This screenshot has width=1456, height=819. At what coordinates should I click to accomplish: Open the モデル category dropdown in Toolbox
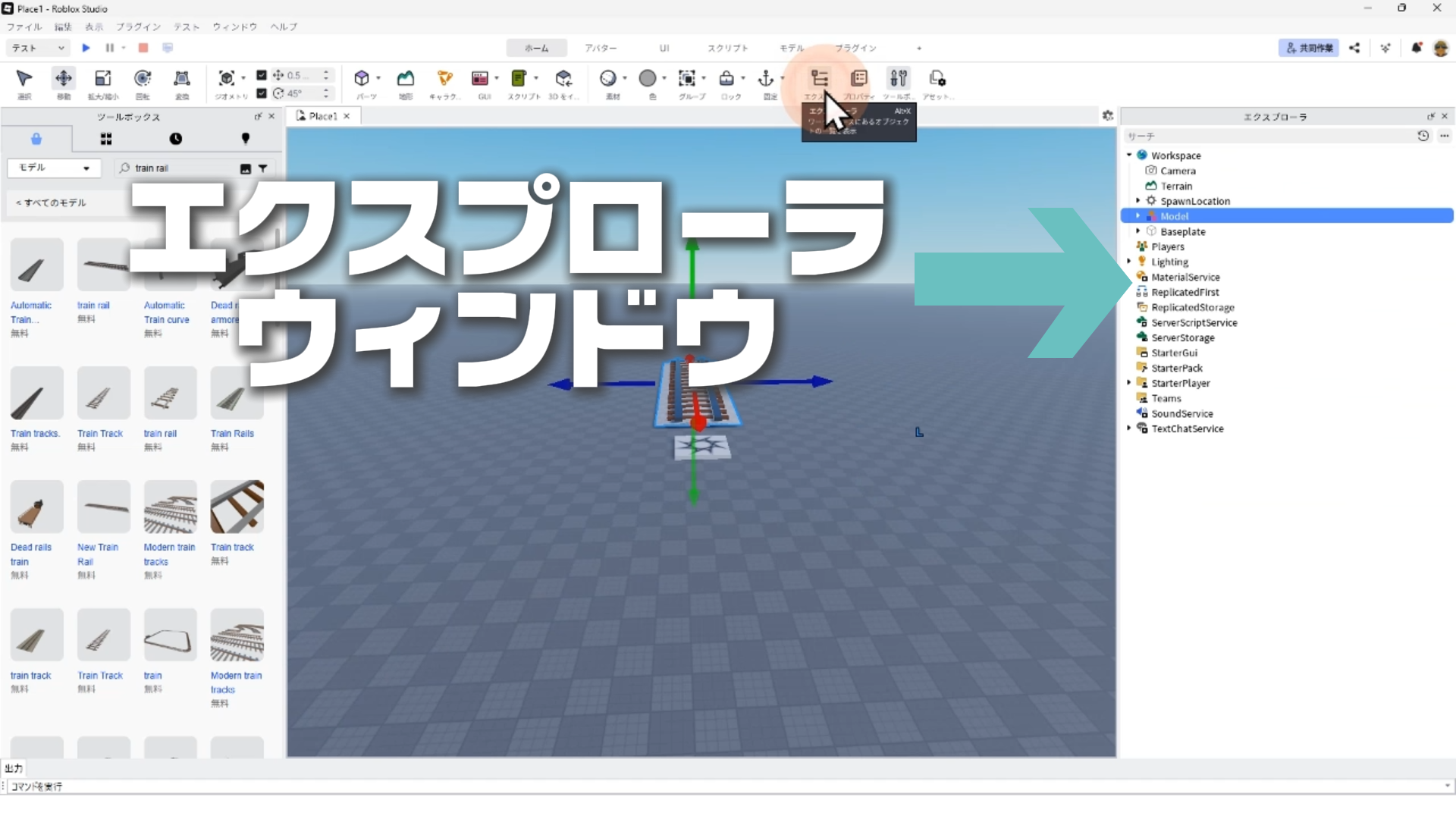tap(53, 168)
